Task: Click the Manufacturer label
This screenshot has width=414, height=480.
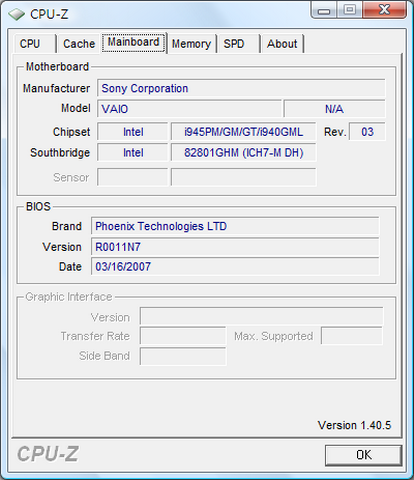Action: point(56,88)
